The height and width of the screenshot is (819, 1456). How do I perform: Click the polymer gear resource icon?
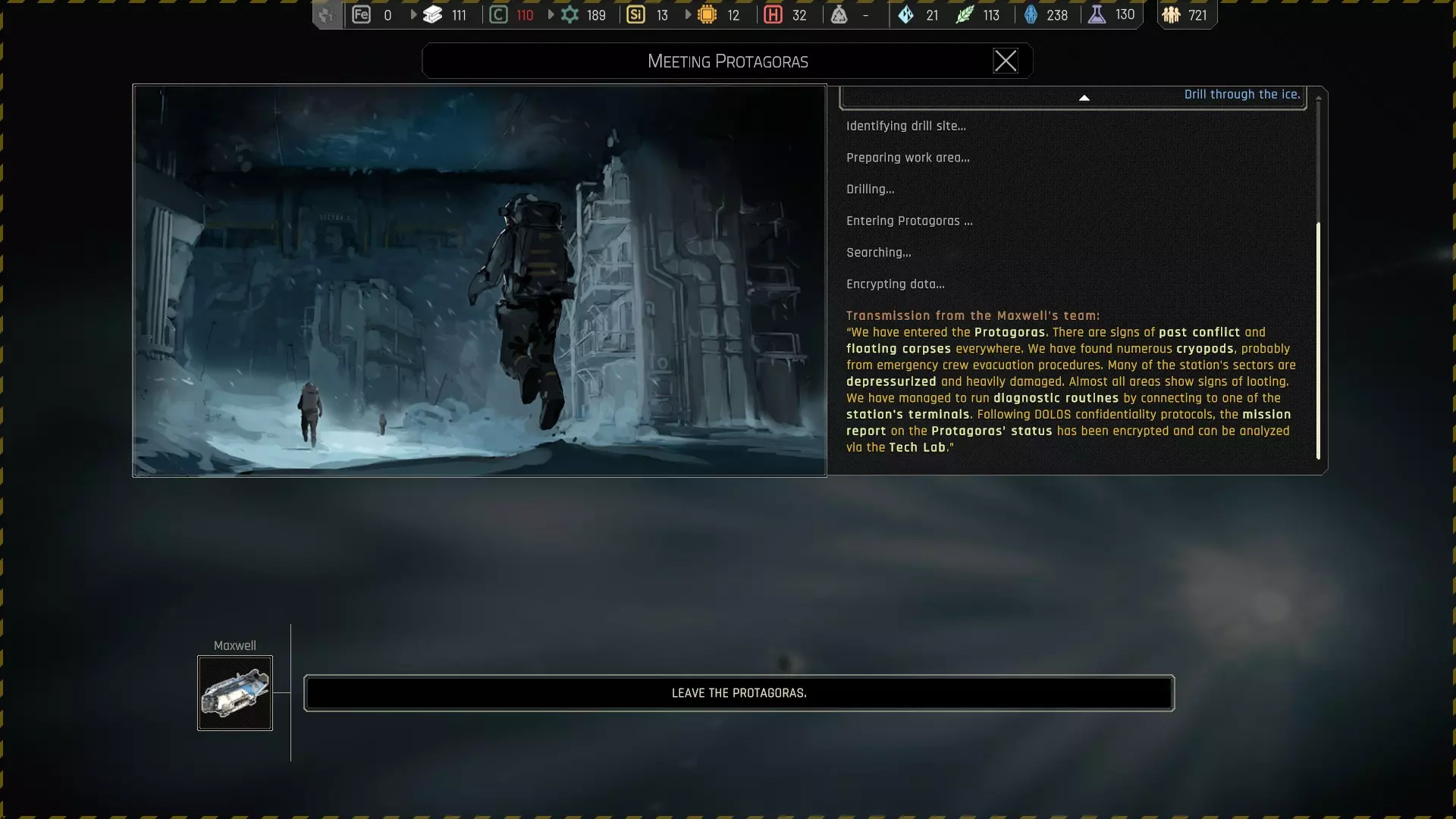click(x=570, y=14)
